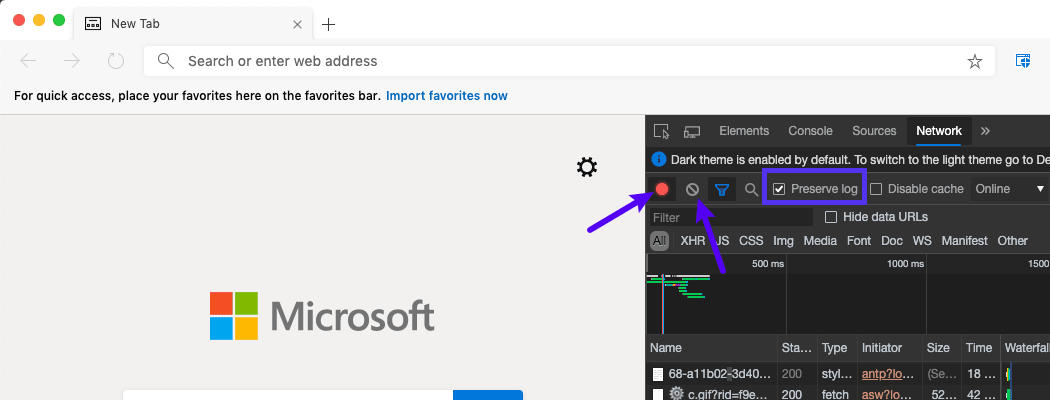Expand more DevTools tabs chevron
This screenshot has width=1050, height=400.
[x=985, y=131]
